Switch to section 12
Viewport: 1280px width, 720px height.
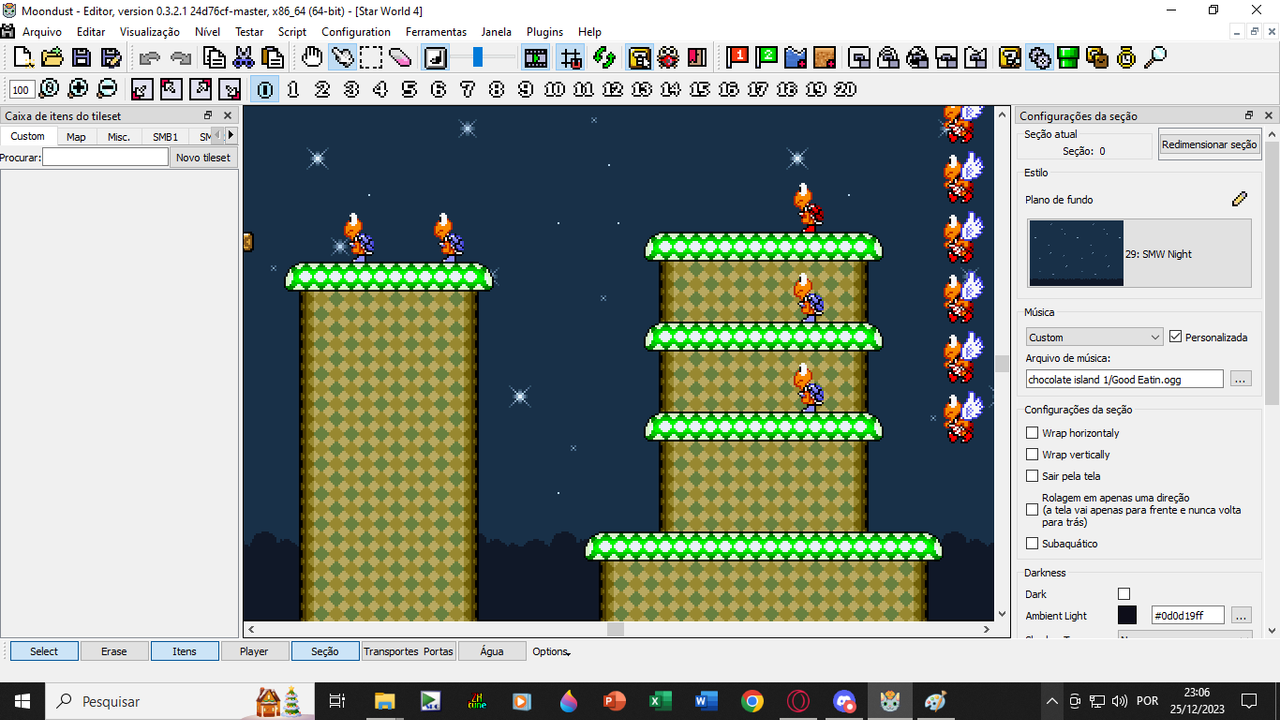(613, 89)
